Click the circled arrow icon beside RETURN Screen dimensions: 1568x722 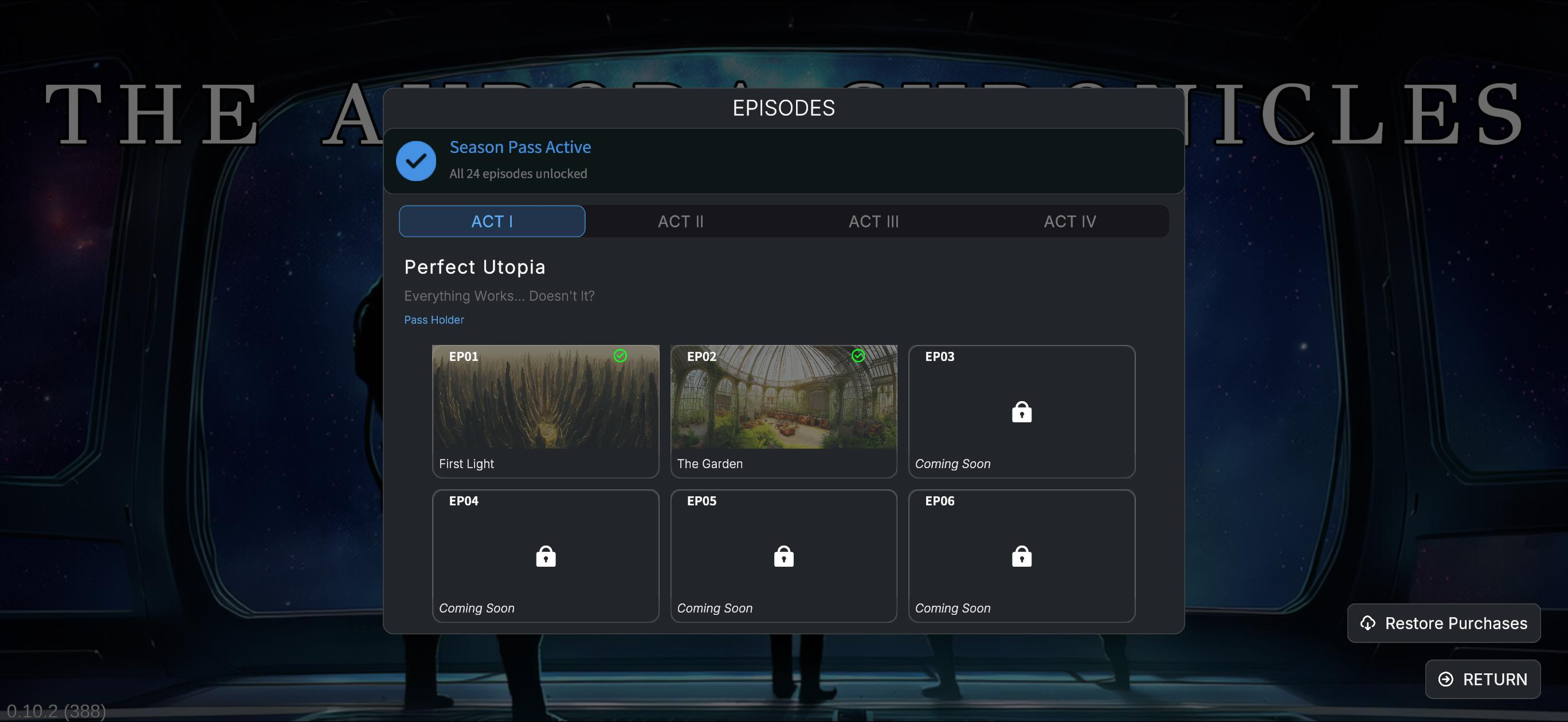tap(1446, 679)
